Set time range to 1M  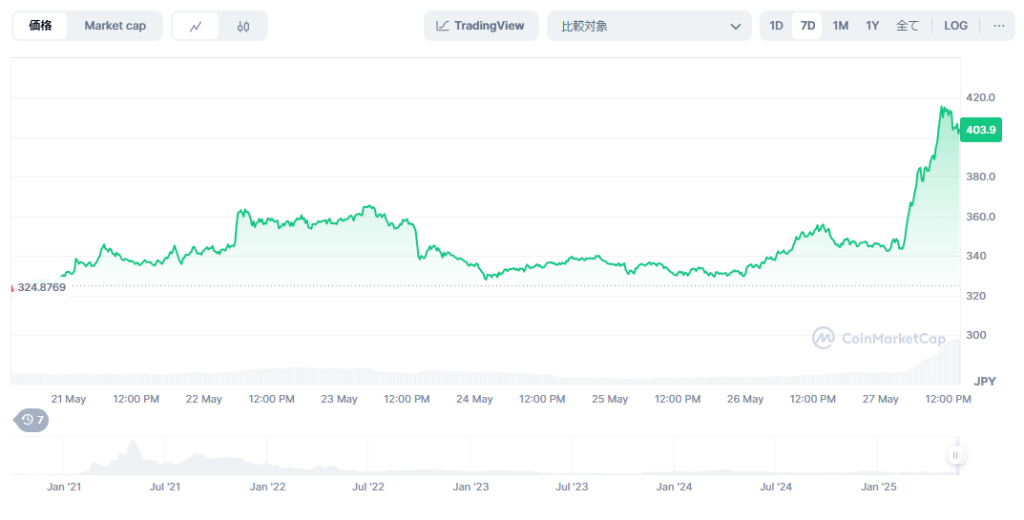coord(840,26)
